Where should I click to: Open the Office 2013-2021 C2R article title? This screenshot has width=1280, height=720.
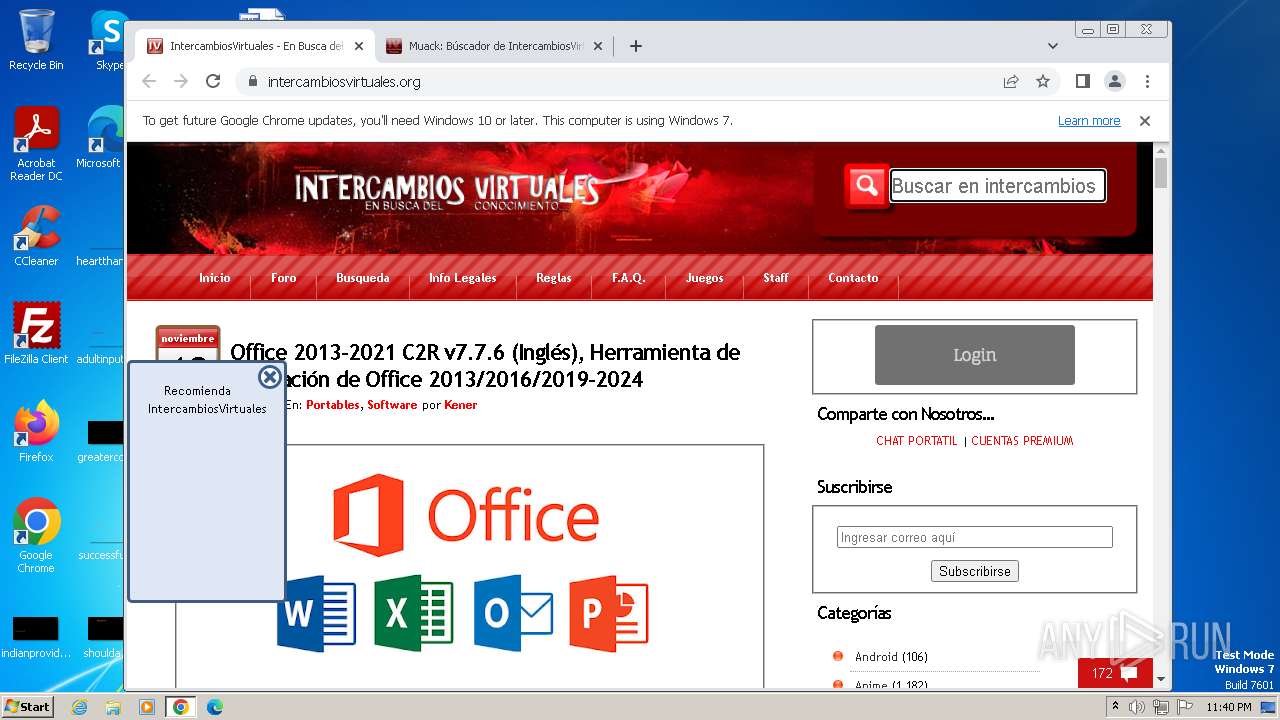coord(485,366)
